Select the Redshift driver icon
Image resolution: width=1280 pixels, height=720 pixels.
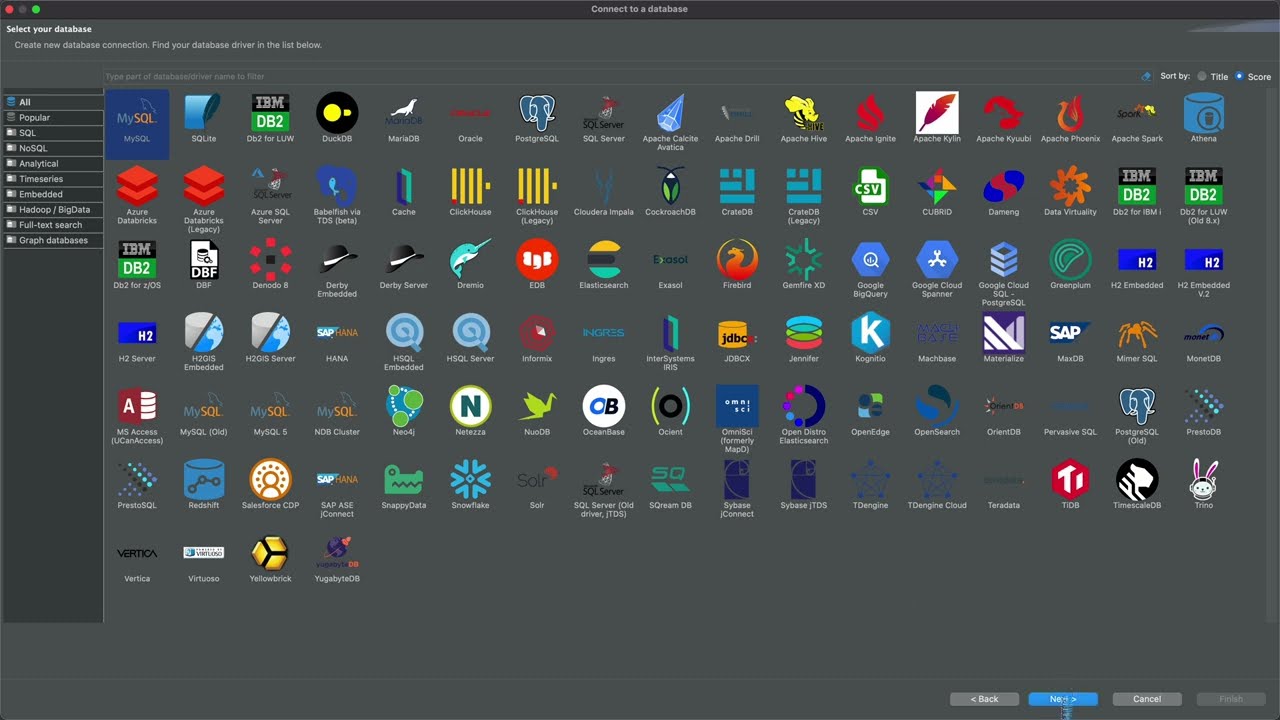click(x=203, y=485)
